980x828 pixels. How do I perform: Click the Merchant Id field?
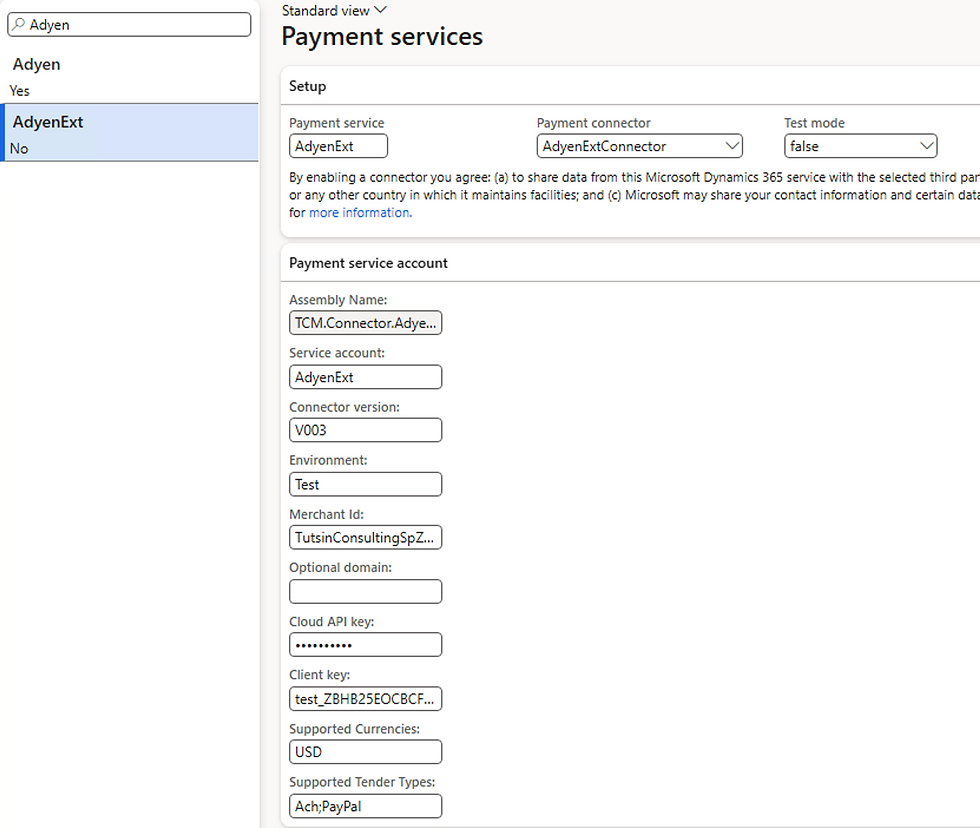coord(365,537)
